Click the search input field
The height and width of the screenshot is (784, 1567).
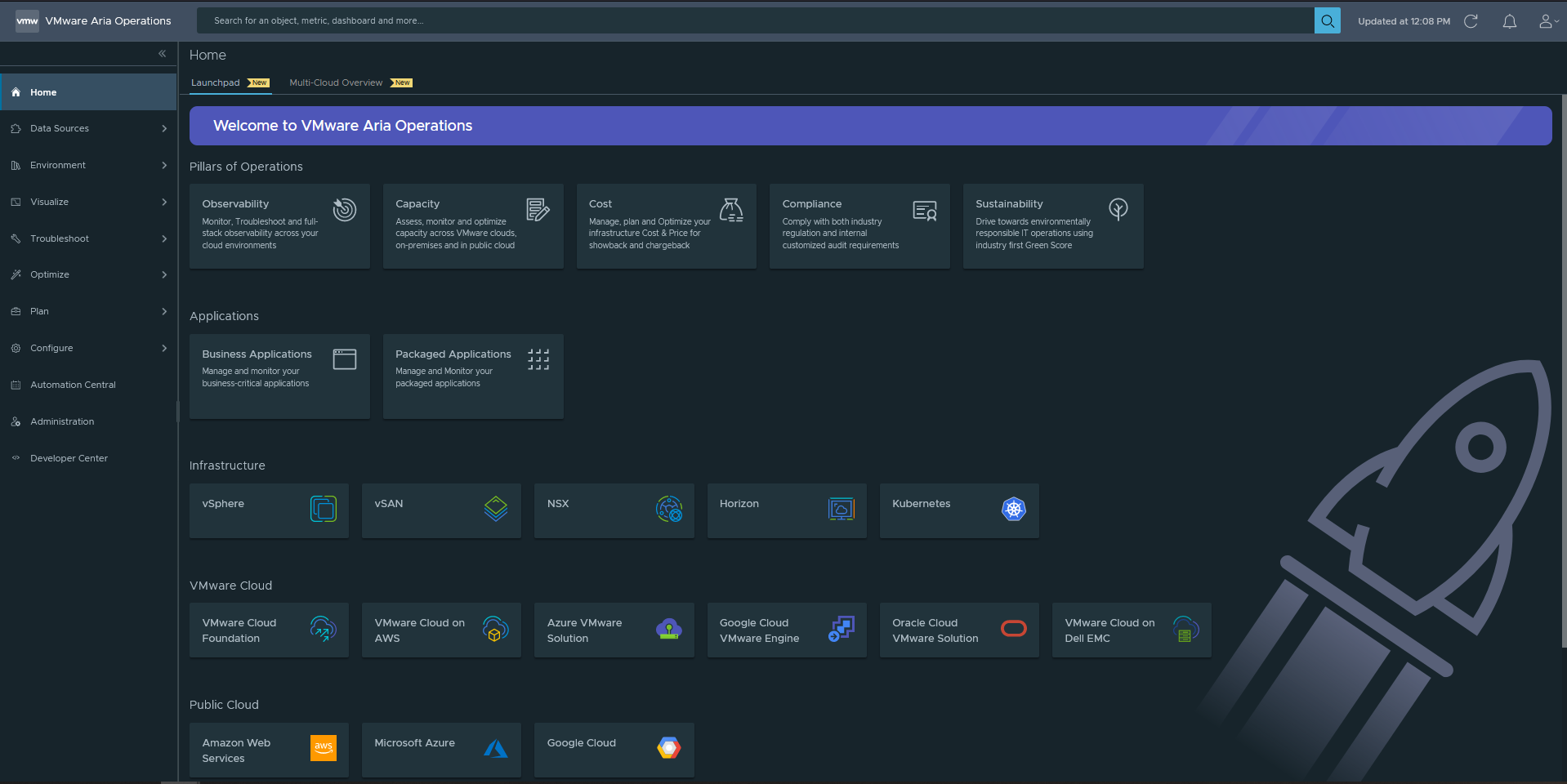coord(756,21)
